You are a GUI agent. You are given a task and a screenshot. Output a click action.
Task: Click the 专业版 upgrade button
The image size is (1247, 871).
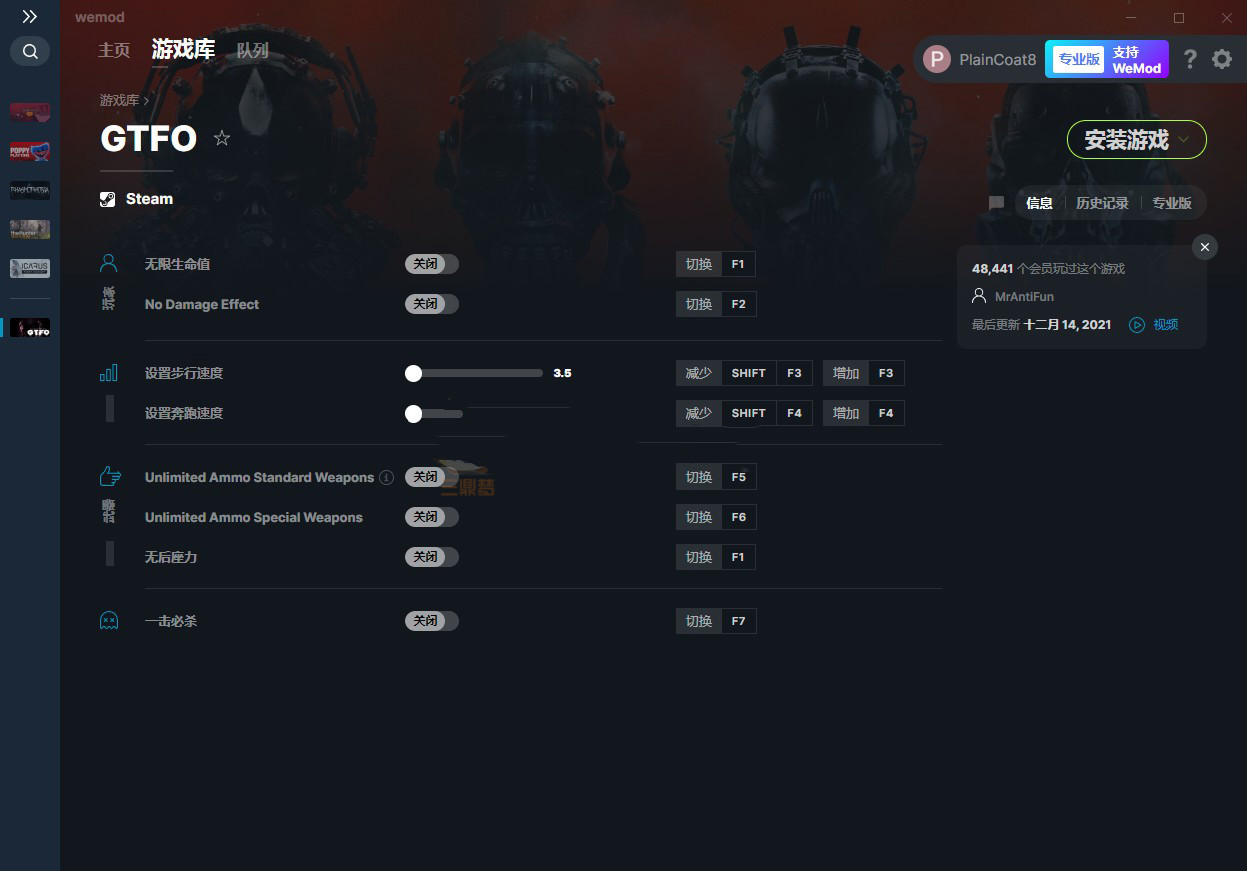[x=1079, y=59]
